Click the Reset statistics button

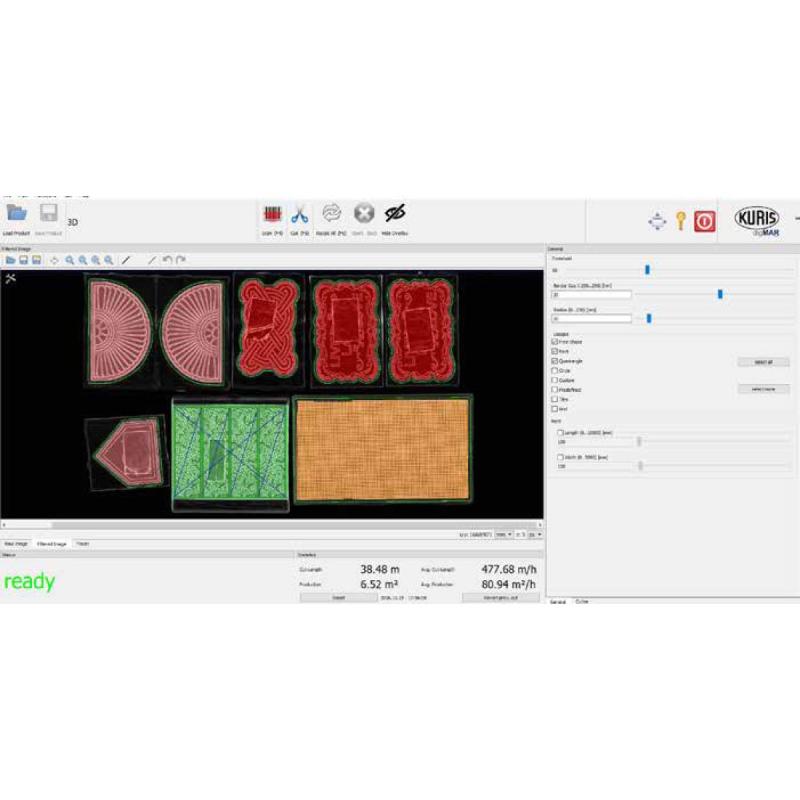click(338, 597)
